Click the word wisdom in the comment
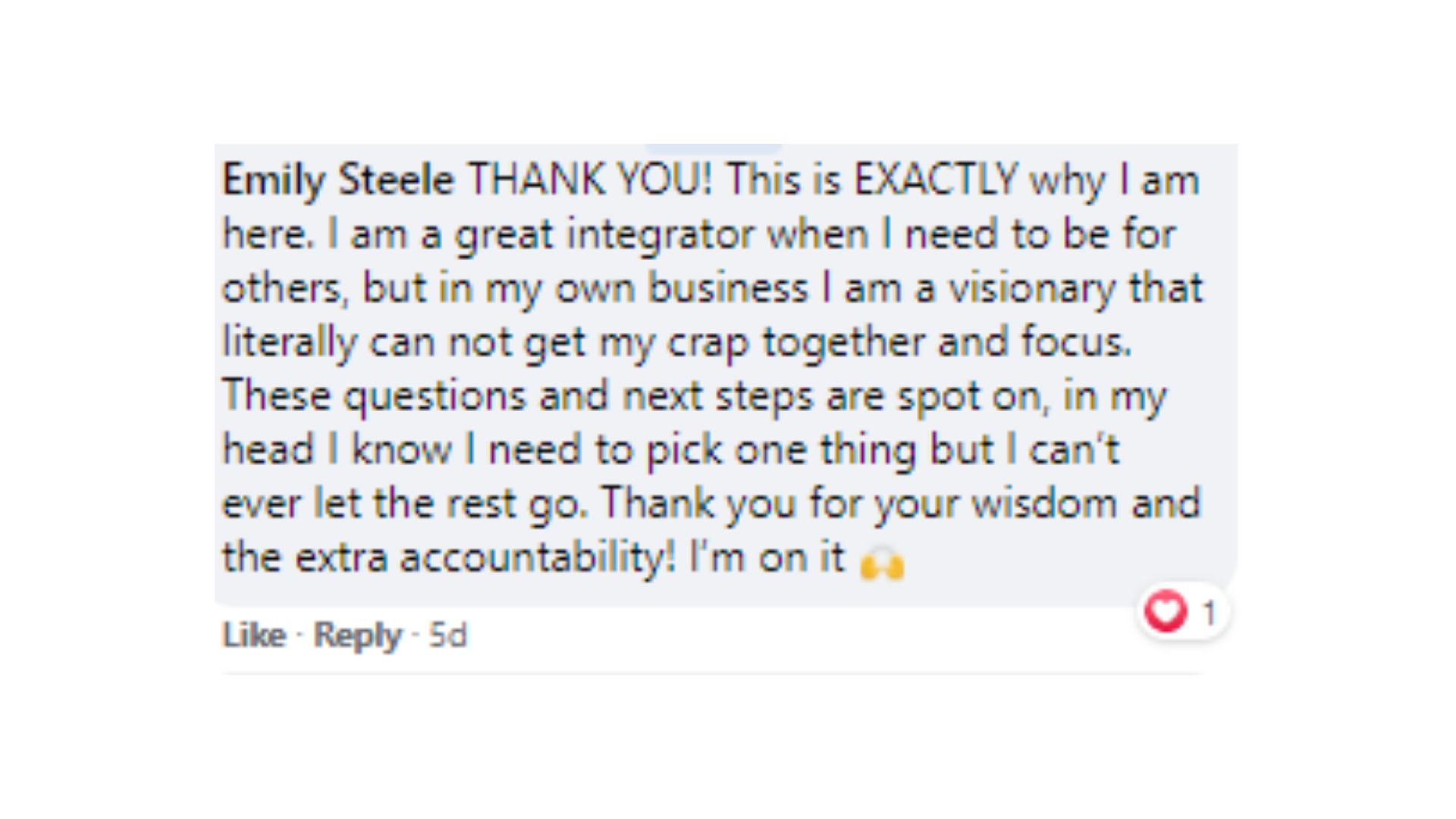Screen dimensions: 1456x819 pyautogui.click(x=1044, y=504)
